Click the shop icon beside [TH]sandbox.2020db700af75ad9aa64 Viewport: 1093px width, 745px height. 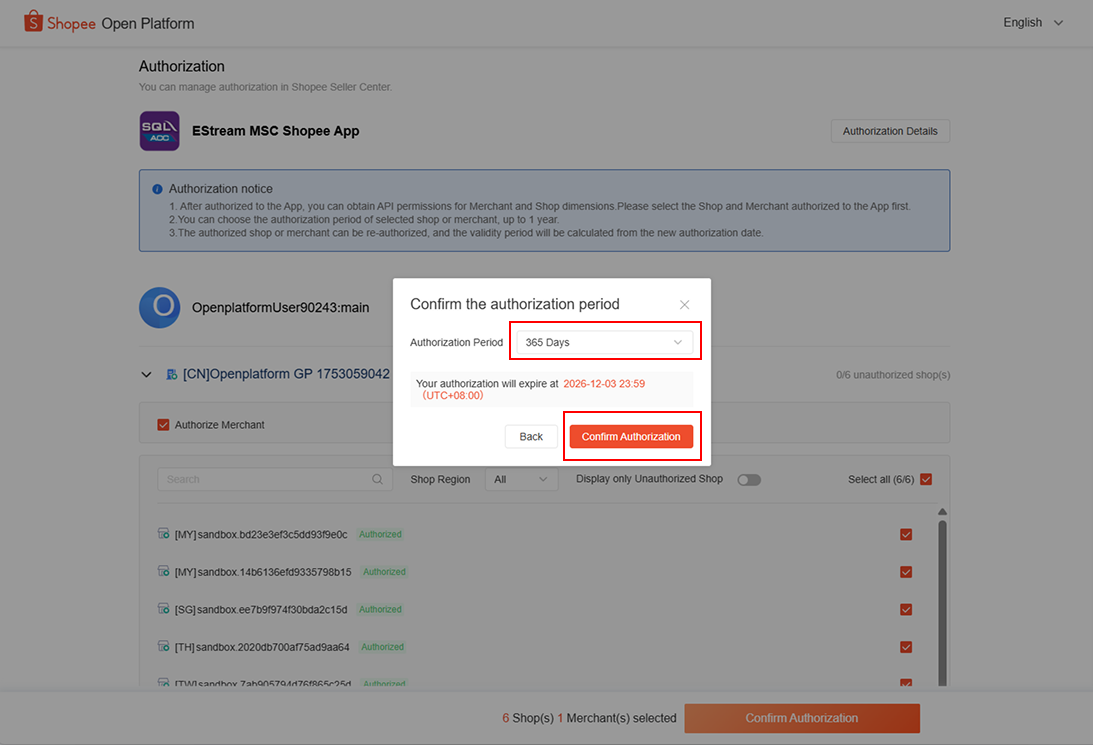(x=164, y=647)
